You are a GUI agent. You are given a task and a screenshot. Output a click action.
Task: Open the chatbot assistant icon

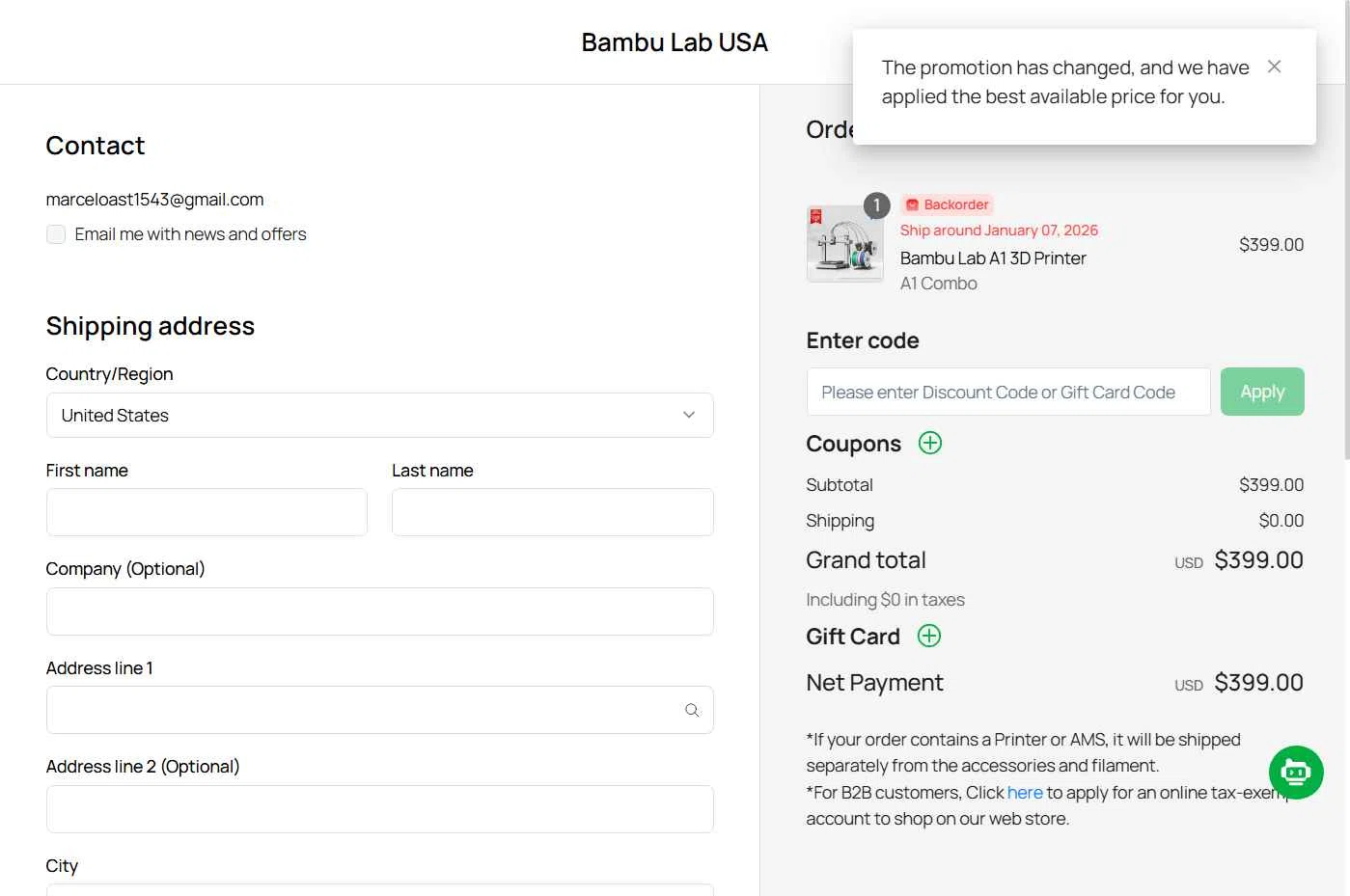coord(1296,773)
